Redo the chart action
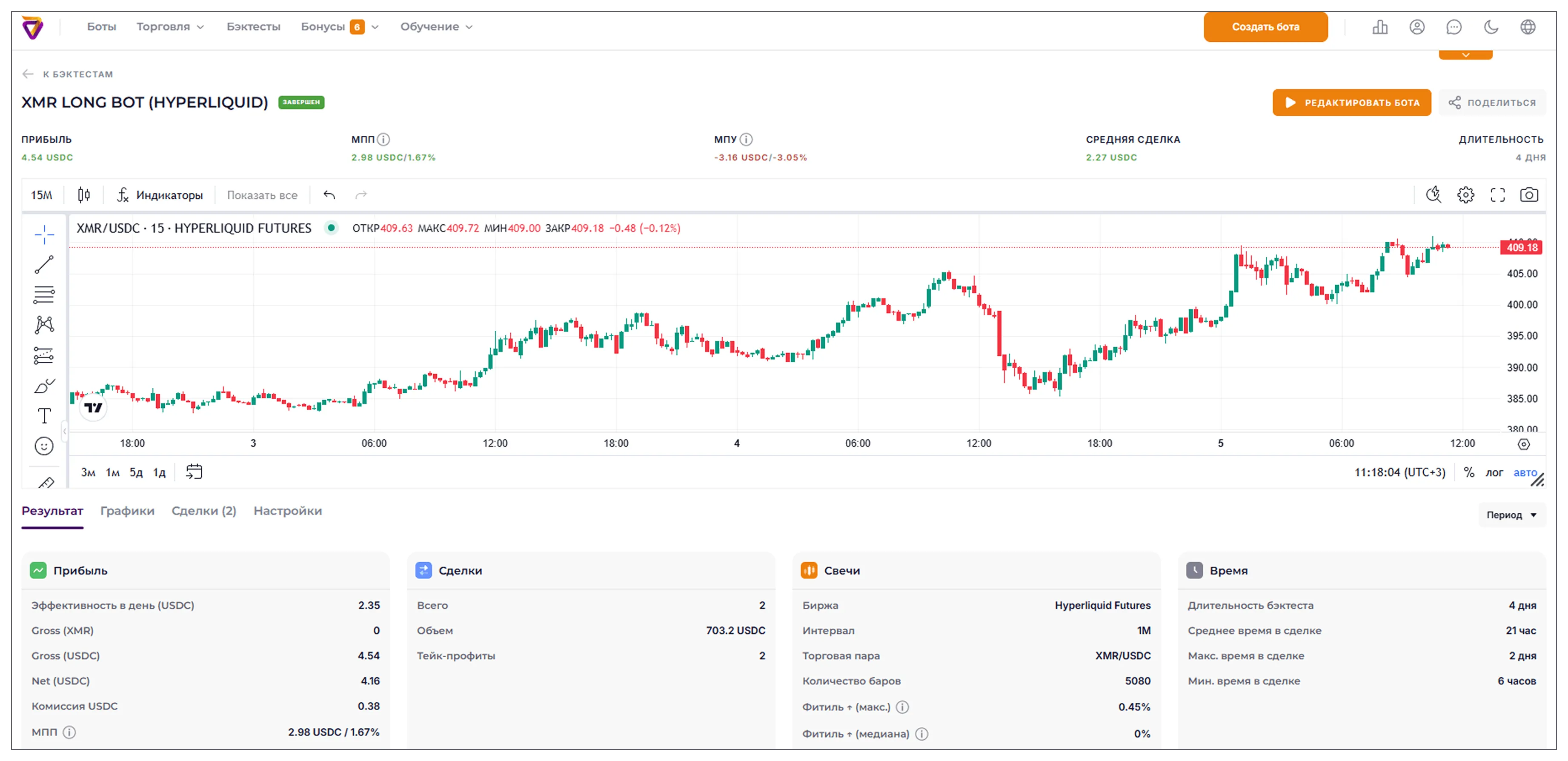This screenshot has height=761, width=1568. point(361,195)
